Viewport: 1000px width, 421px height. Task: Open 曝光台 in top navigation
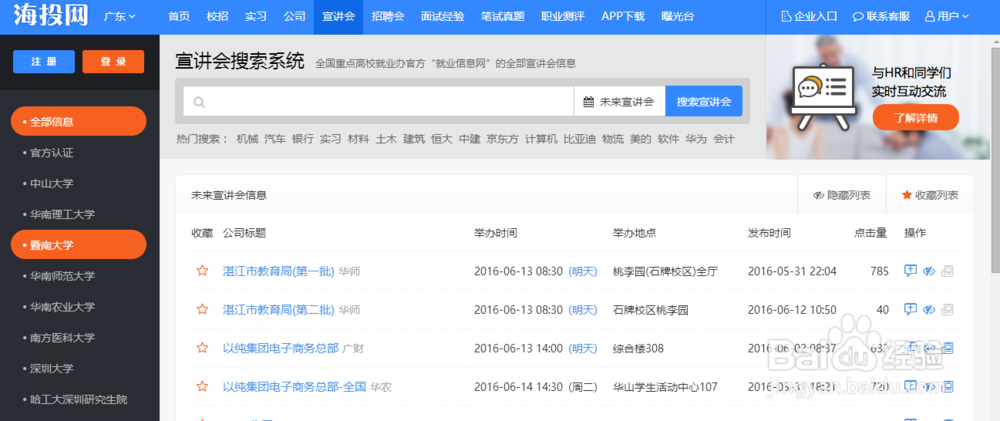click(677, 17)
